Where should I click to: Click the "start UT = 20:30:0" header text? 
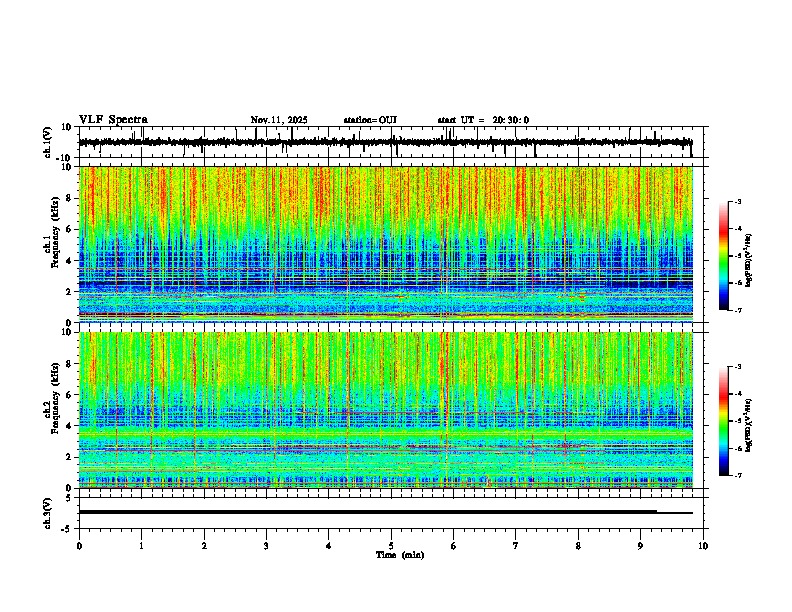(x=483, y=120)
